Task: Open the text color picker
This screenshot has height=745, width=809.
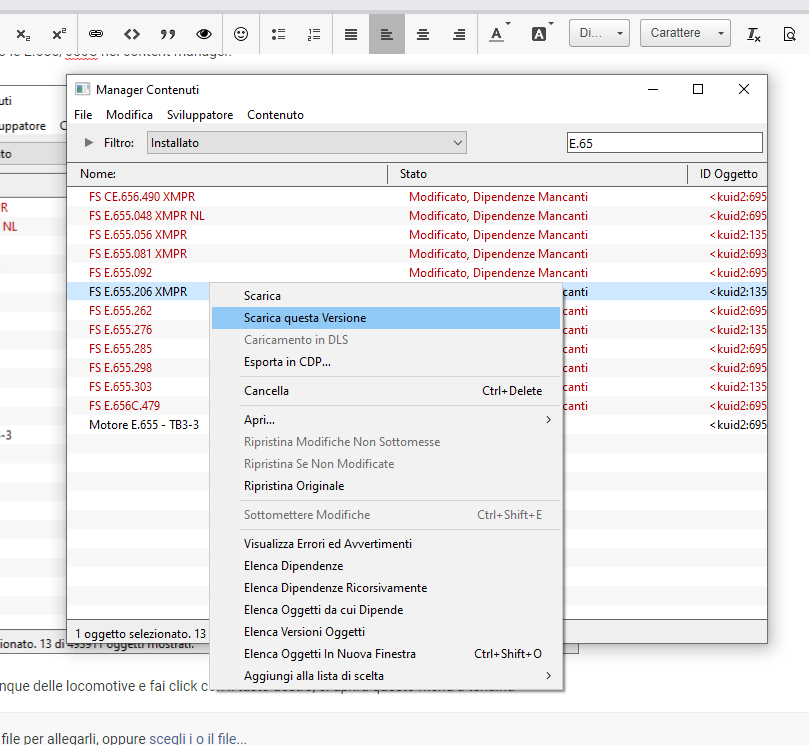Action: [x=499, y=34]
